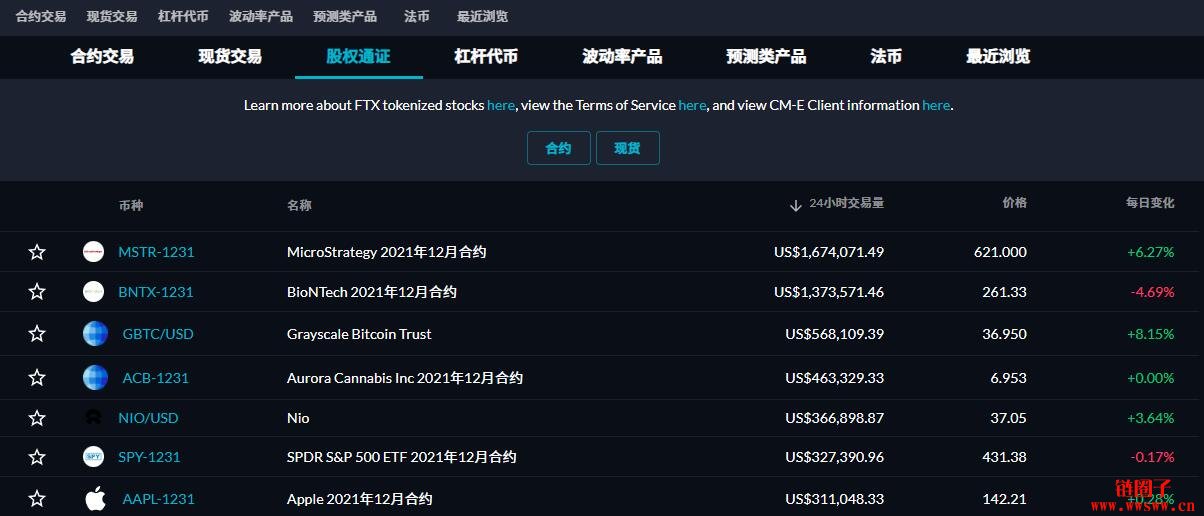This screenshot has width=1204, height=516.
Task: Click the Apple logo icon
Action: point(95,498)
